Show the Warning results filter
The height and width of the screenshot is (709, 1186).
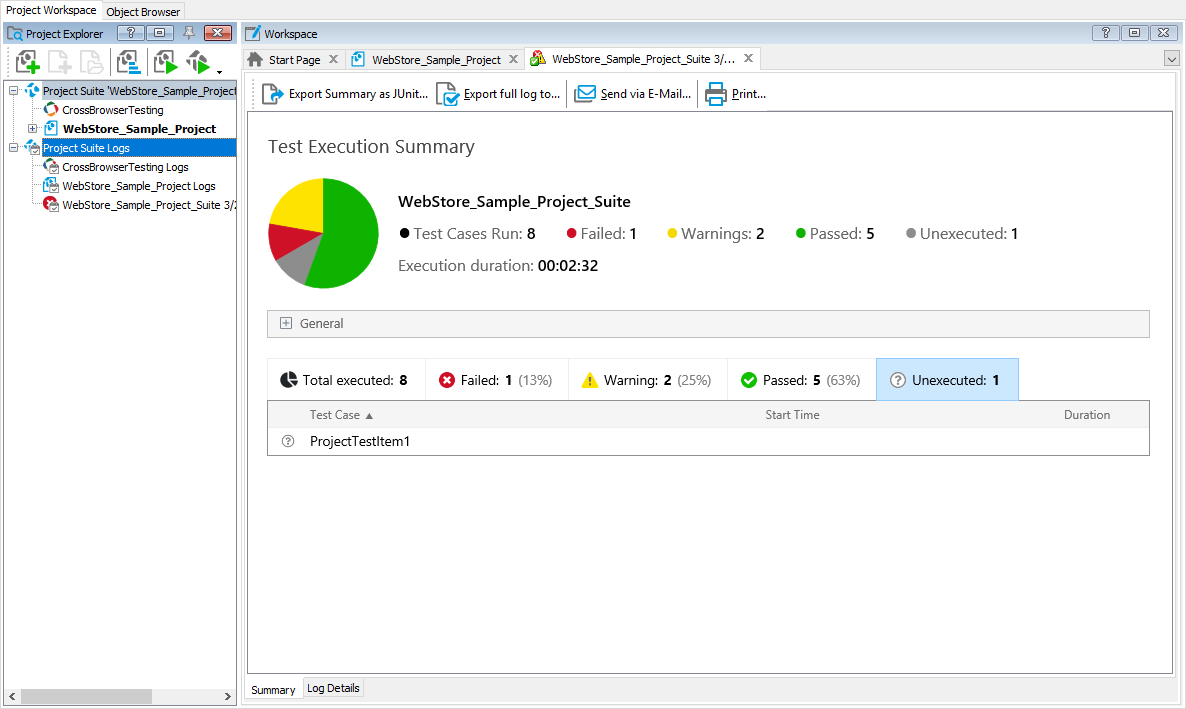[x=647, y=379]
